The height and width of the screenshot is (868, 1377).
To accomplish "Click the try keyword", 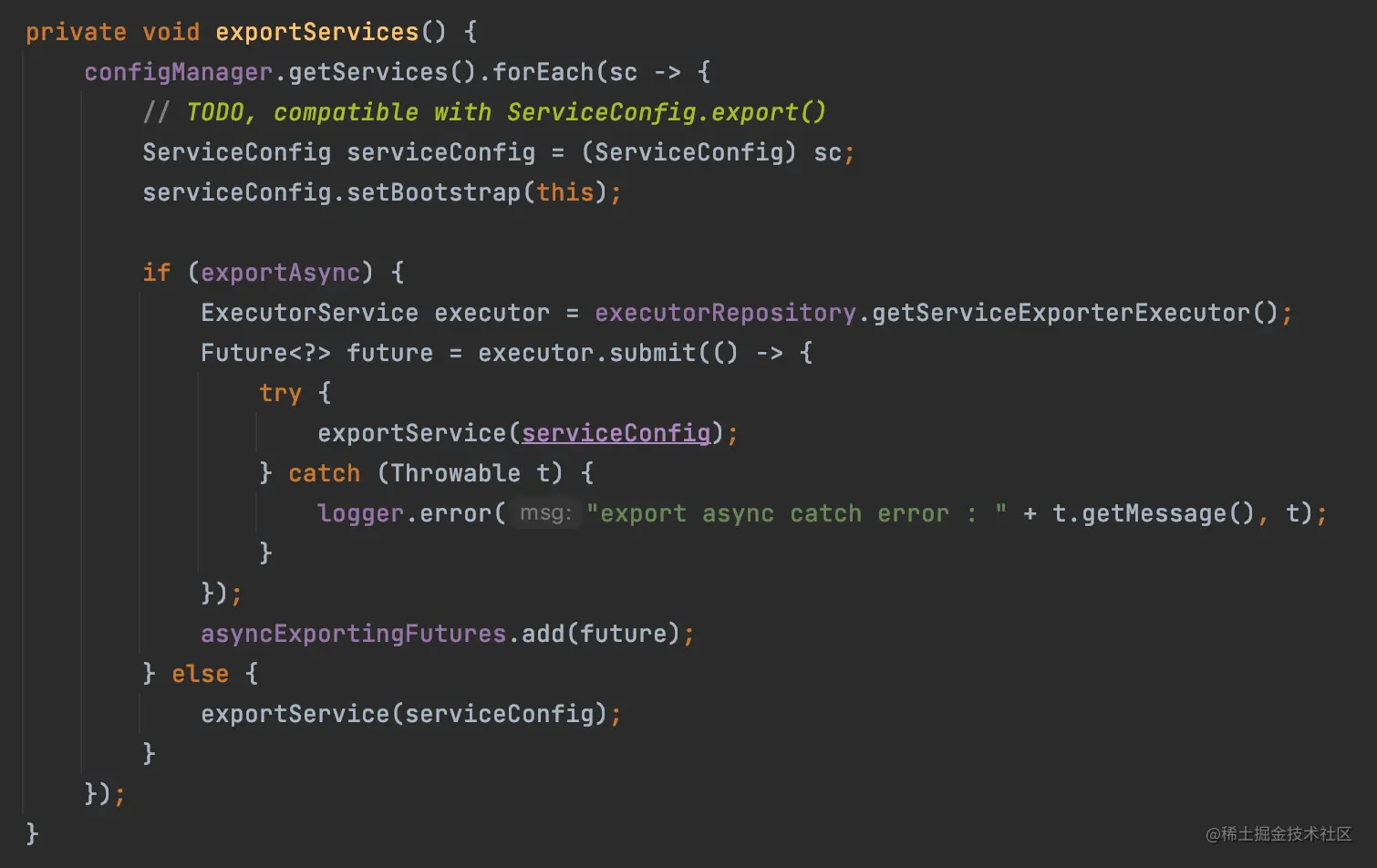I will point(280,393).
